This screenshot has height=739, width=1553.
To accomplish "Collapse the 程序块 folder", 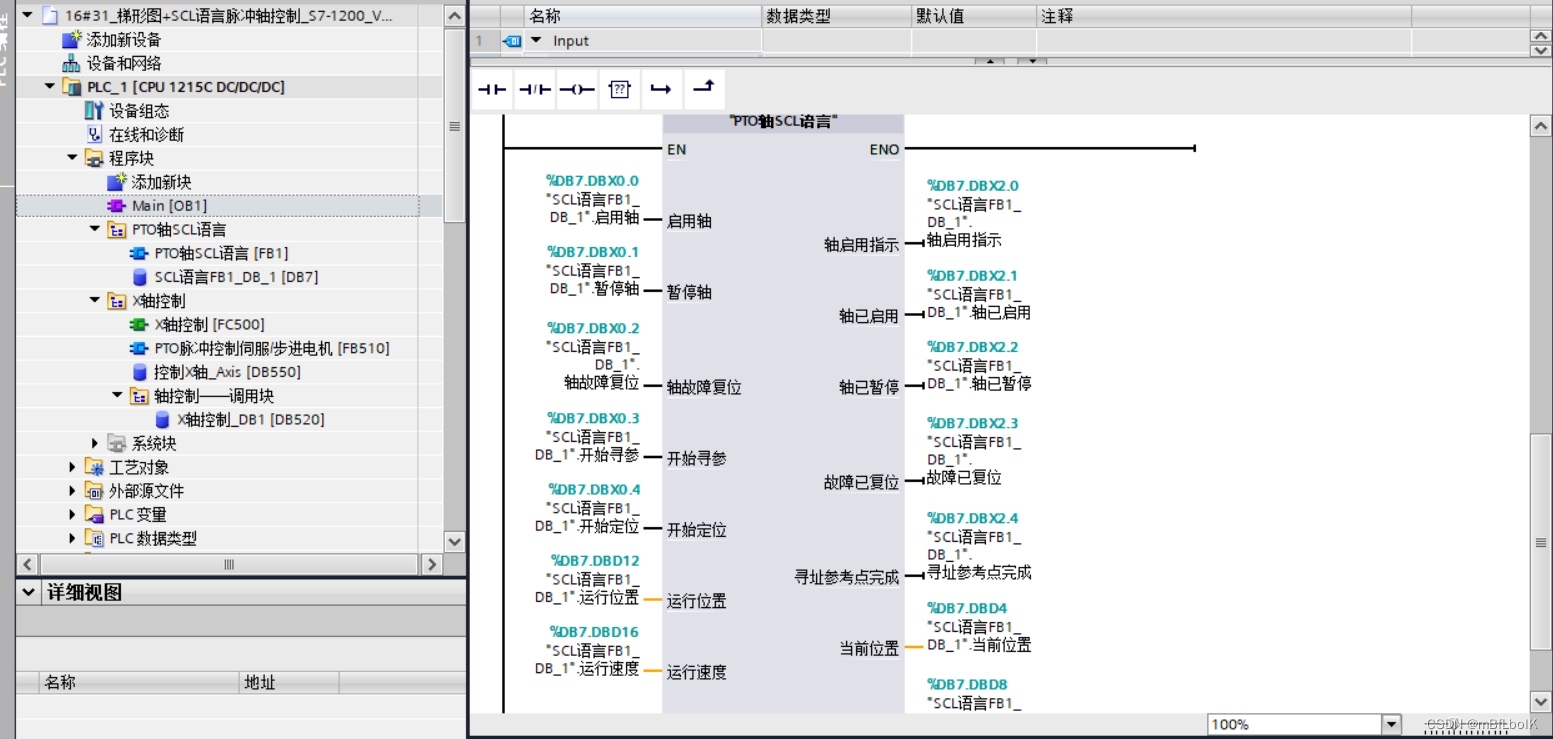I will point(71,156).
